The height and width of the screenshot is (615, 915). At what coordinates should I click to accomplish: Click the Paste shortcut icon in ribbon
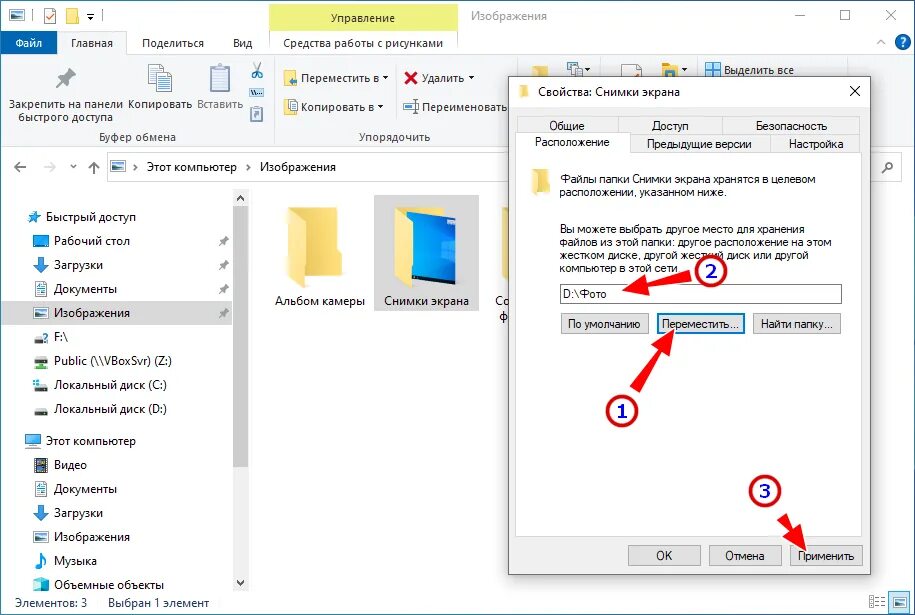tap(257, 114)
